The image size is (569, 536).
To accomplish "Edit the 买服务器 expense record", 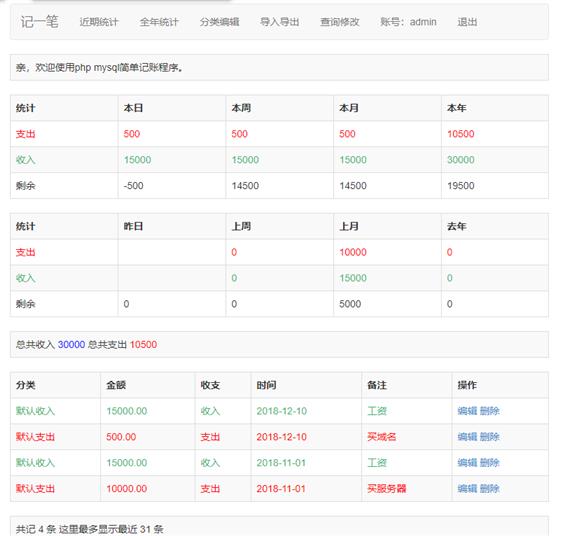I will (467, 488).
